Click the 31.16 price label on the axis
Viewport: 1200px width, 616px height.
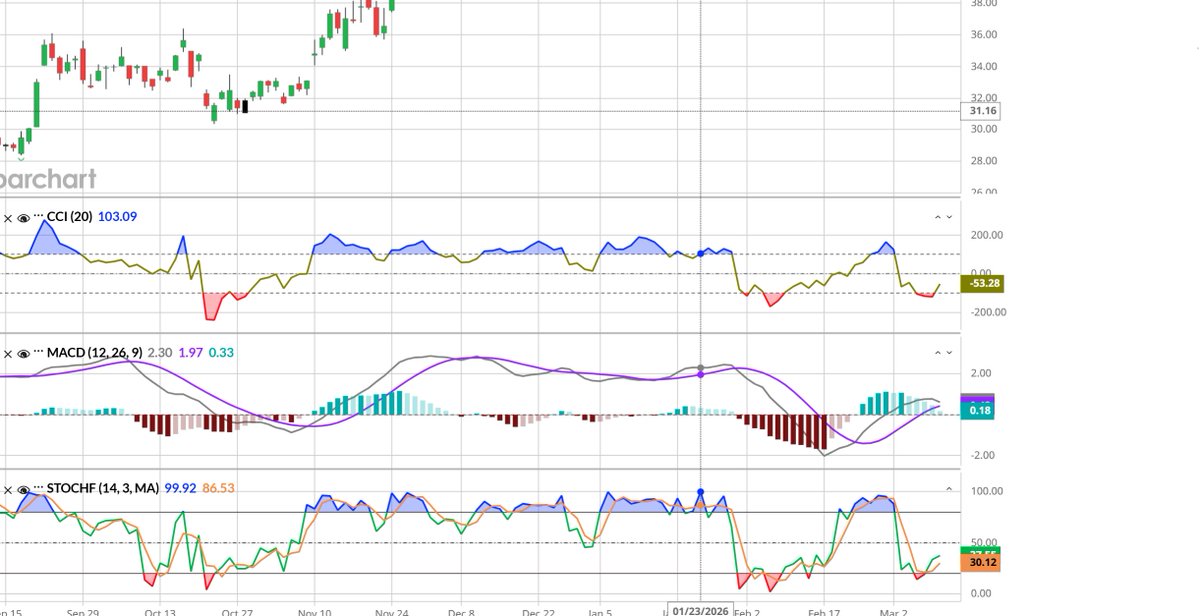[981, 111]
